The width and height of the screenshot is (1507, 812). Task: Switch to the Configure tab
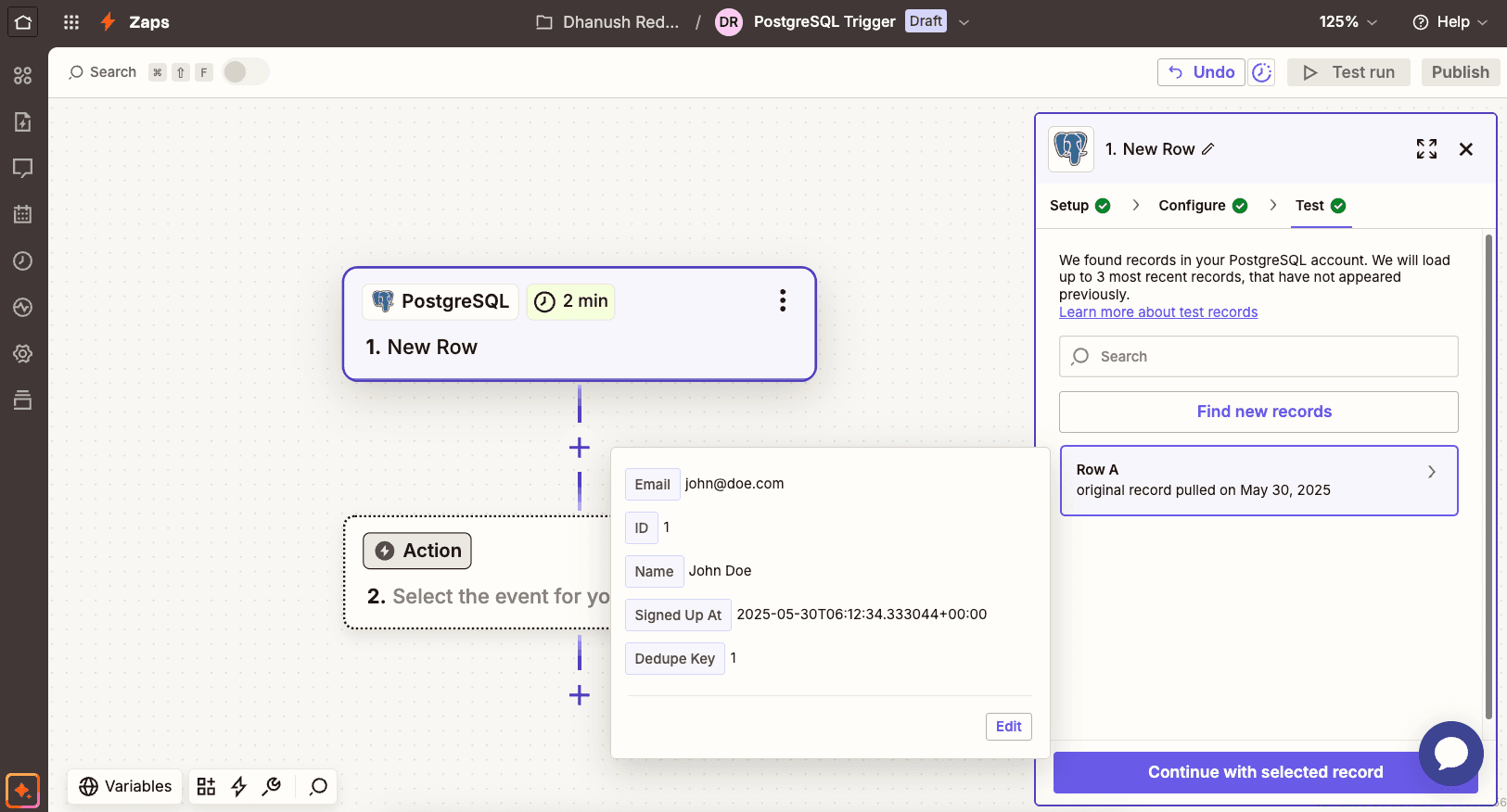coord(1202,206)
